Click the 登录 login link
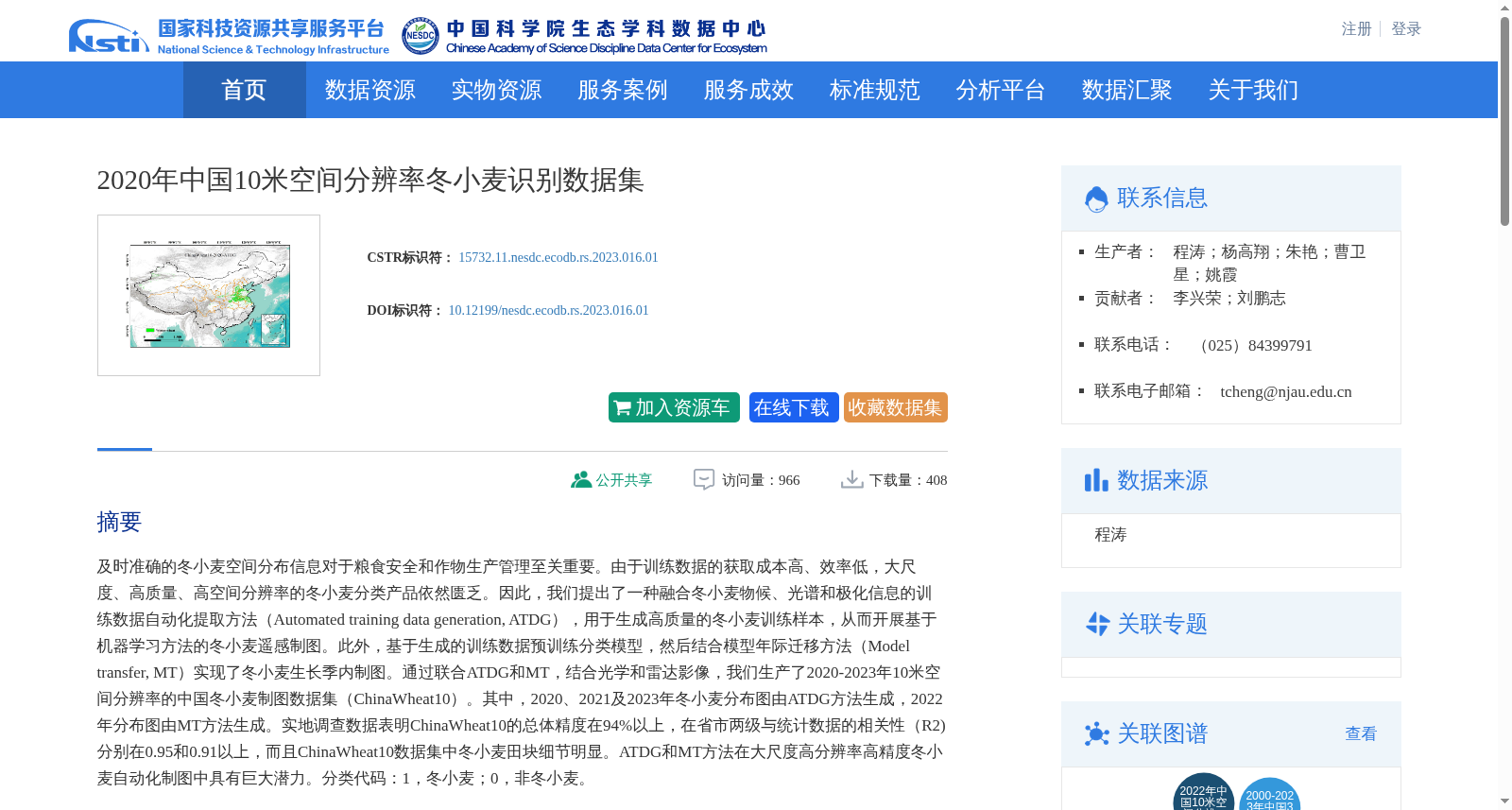Screen dimensions: 1512x810 [1406, 29]
